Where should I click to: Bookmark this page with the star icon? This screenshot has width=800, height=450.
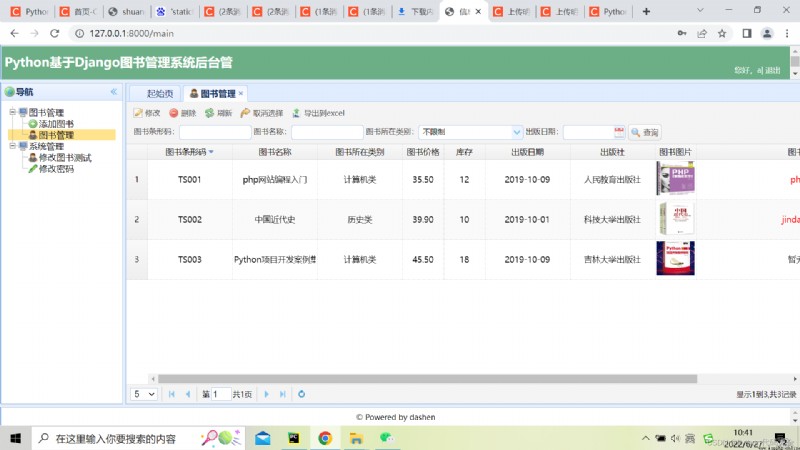[x=722, y=33]
